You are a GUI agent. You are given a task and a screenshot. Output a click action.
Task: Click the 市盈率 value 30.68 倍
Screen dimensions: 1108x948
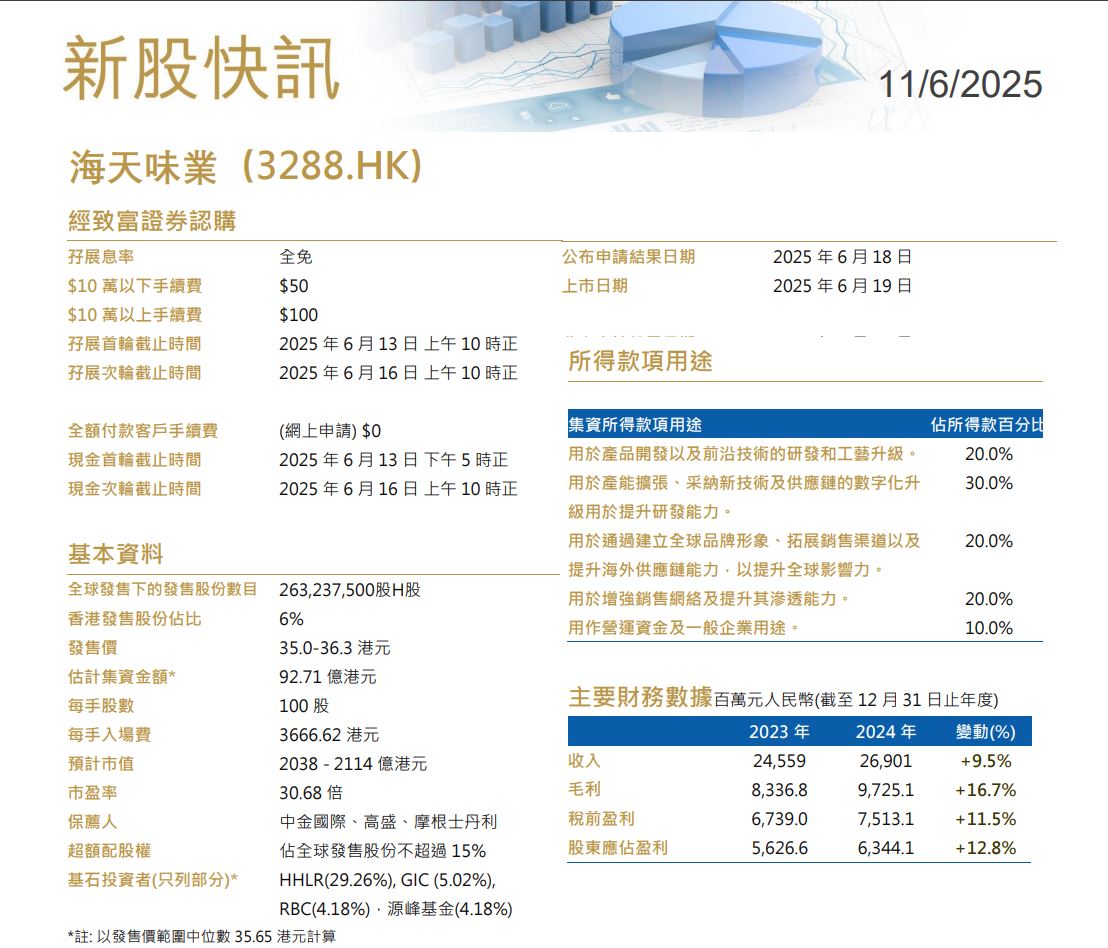coord(311,793)
